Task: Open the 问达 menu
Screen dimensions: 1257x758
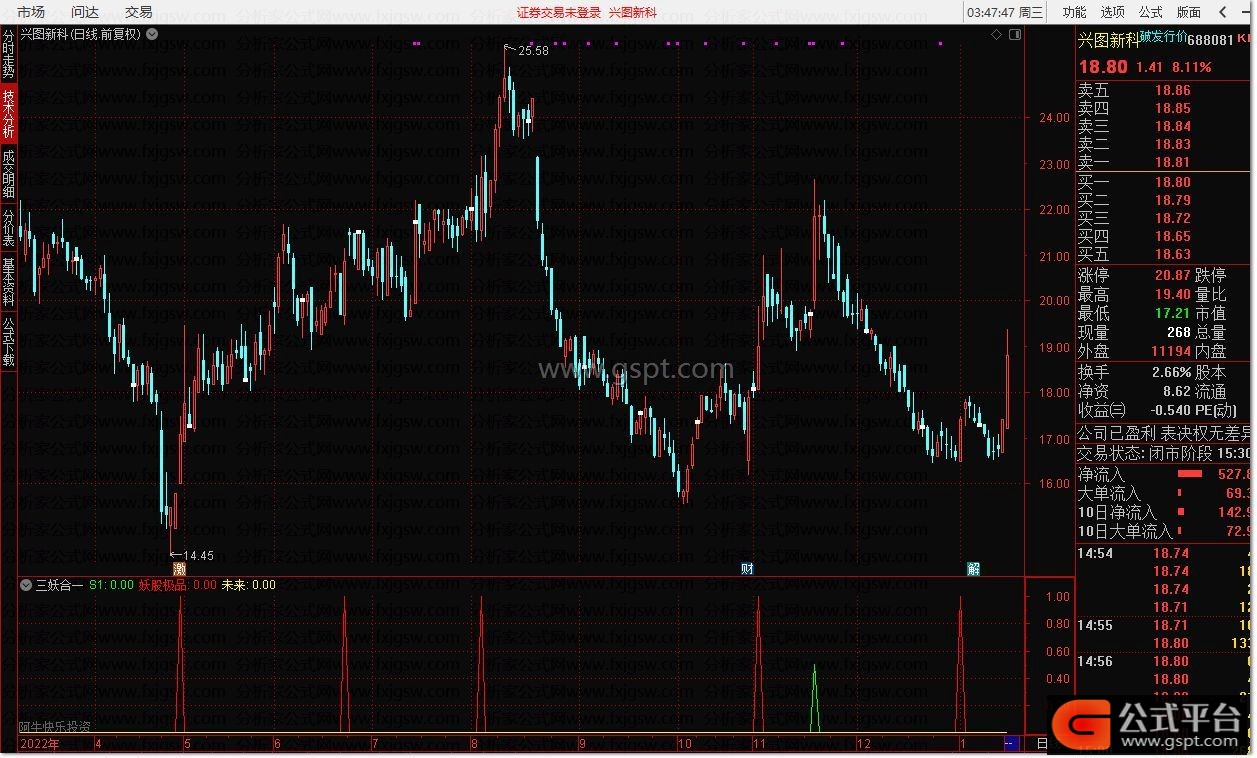Action: pos(85,12)
